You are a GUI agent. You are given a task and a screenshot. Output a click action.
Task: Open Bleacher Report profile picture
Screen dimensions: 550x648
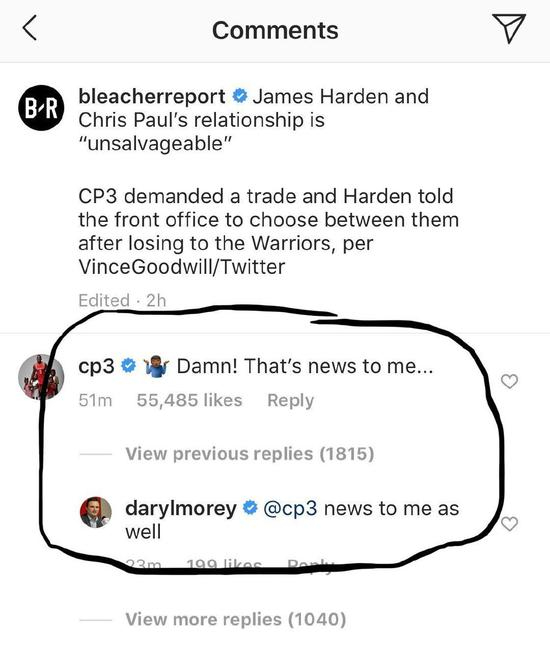(x=41, y=108)
